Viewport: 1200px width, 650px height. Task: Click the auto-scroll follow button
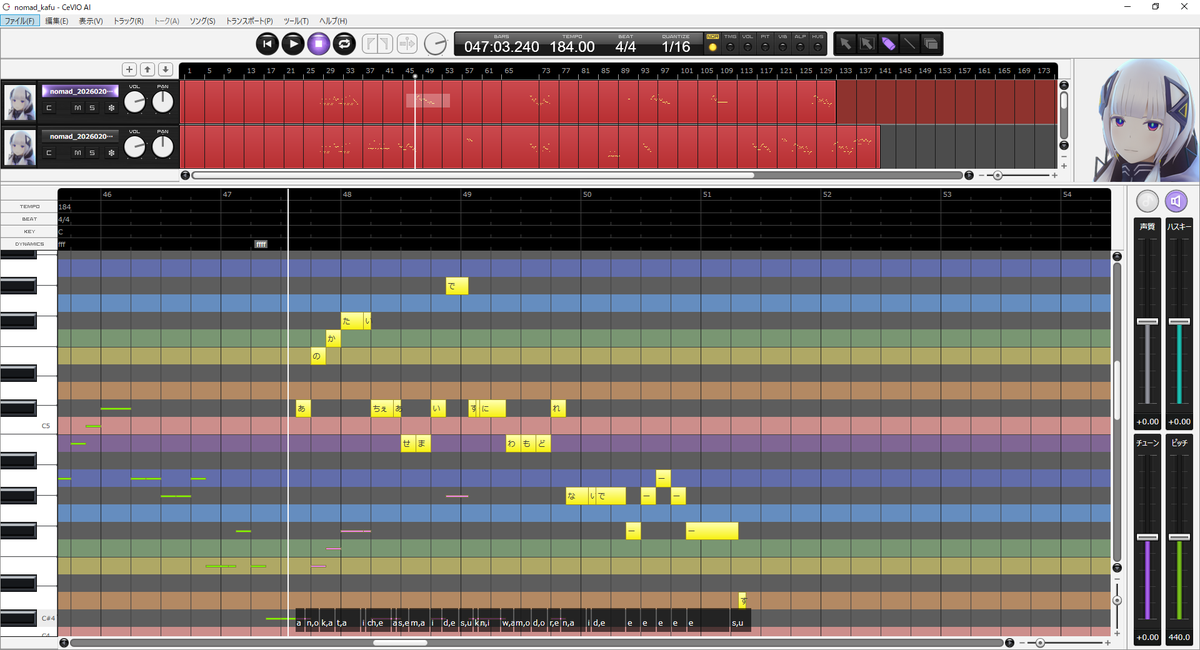point(407,43)
